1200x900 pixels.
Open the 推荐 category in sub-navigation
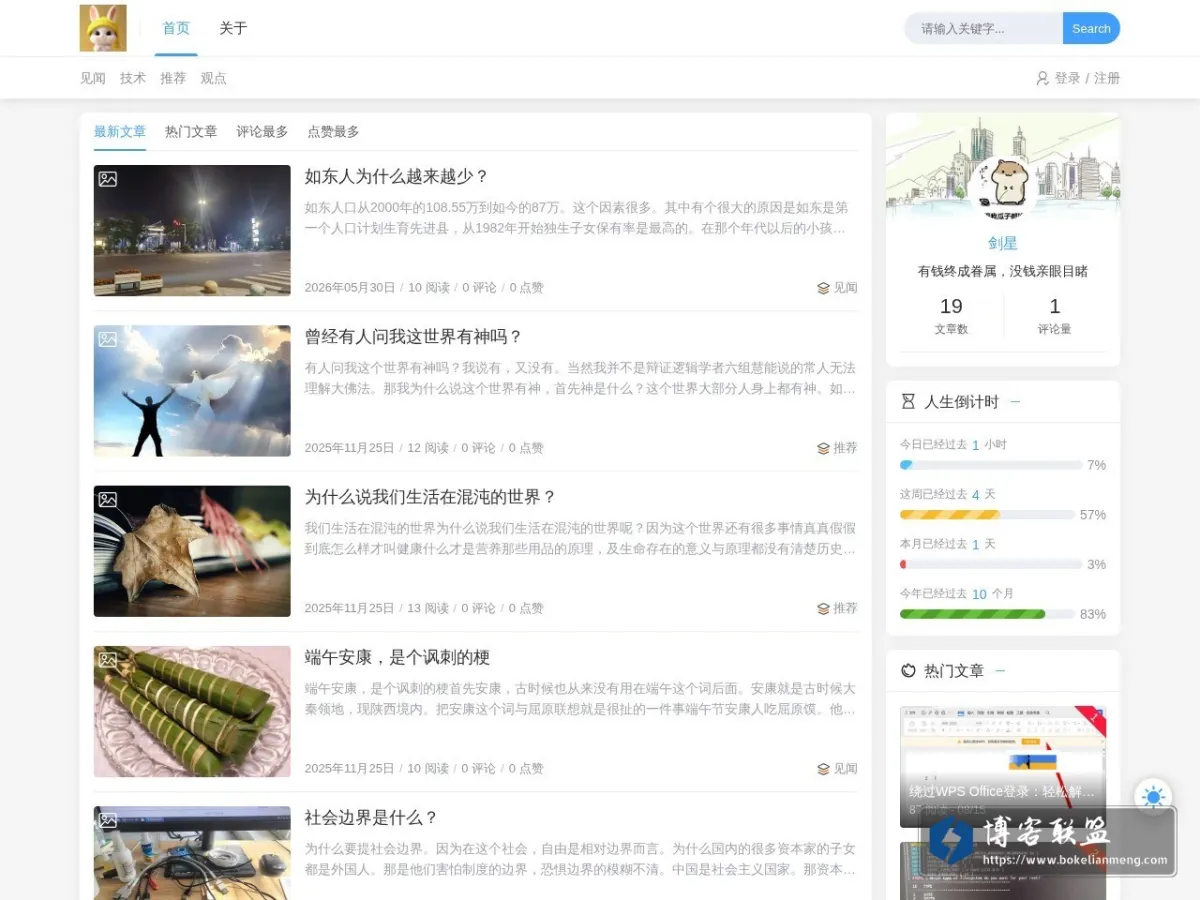[x=173, y=78]
